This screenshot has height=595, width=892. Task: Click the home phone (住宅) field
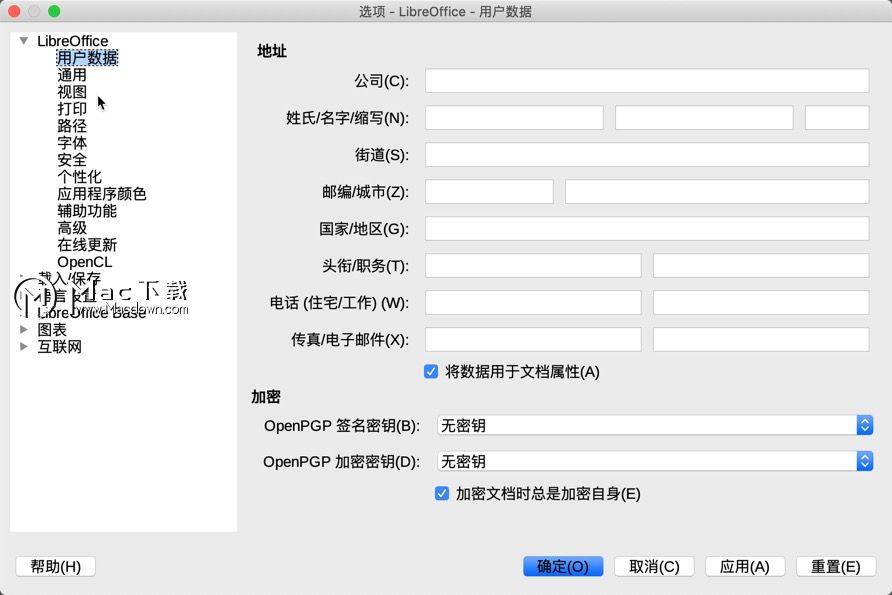click(x=533, y=303)
